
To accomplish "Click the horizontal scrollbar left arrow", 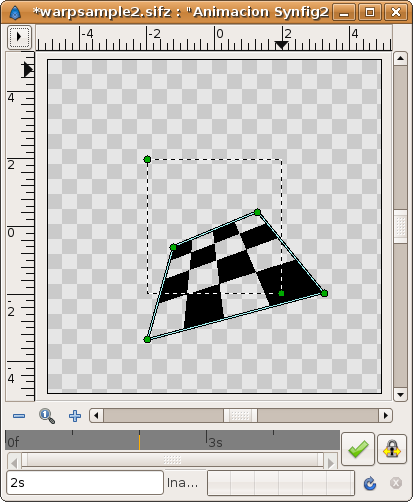I will pos(96,416).
